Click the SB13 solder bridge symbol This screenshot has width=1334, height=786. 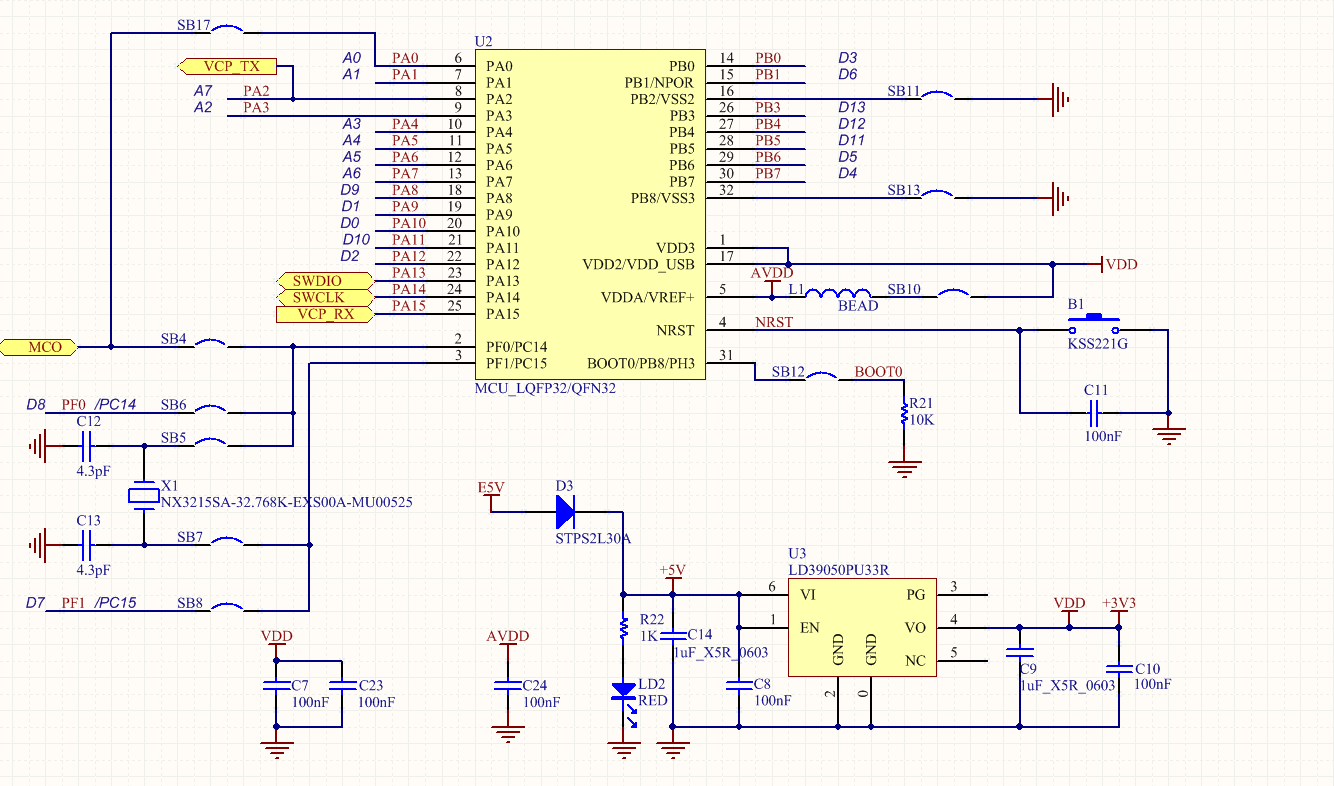936,196
